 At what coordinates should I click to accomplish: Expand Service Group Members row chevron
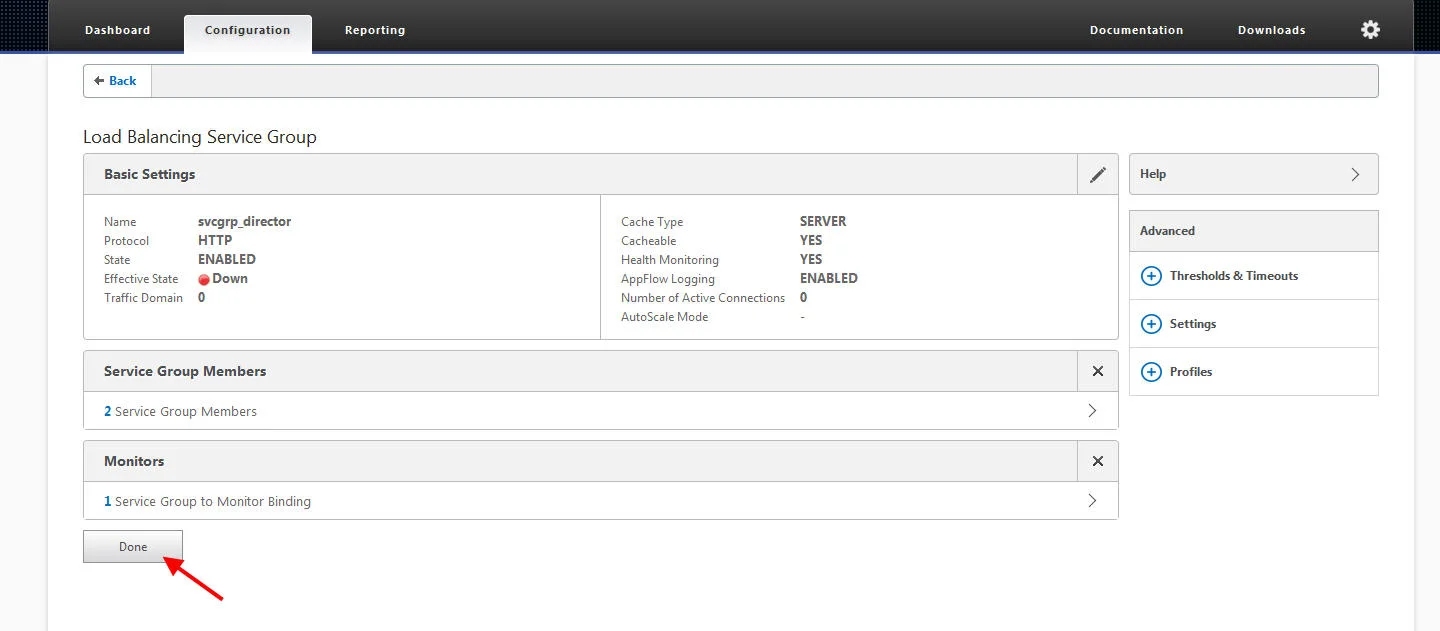click(1092, 411)
